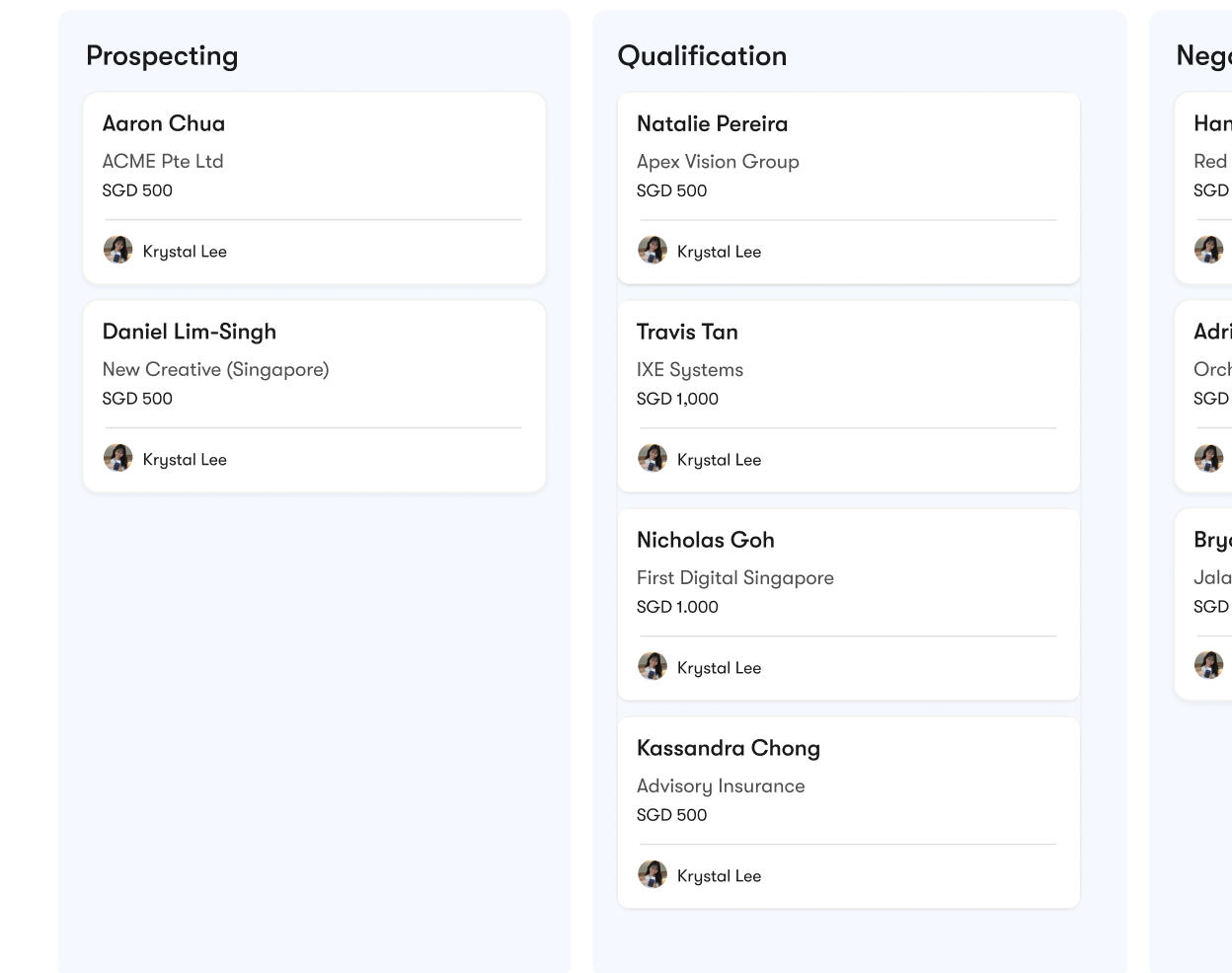Click owner avatar on Nicholas Goh card
The image size is (1232, 973).
[653, 666]
